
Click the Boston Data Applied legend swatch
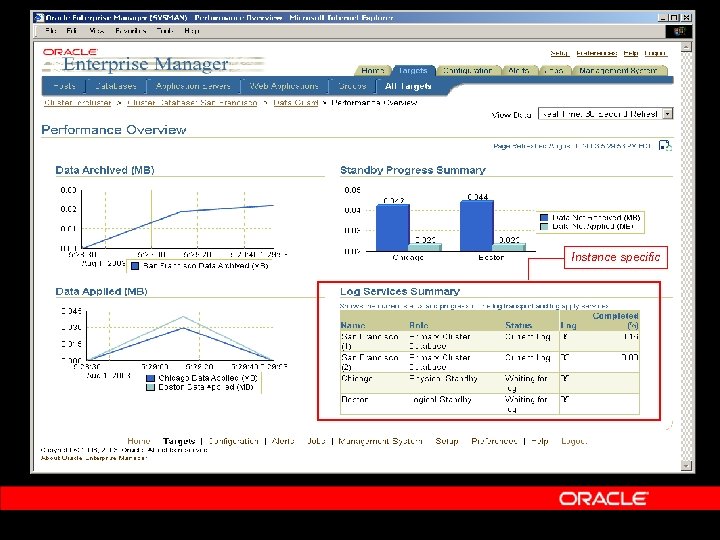(x=150, y=387)
